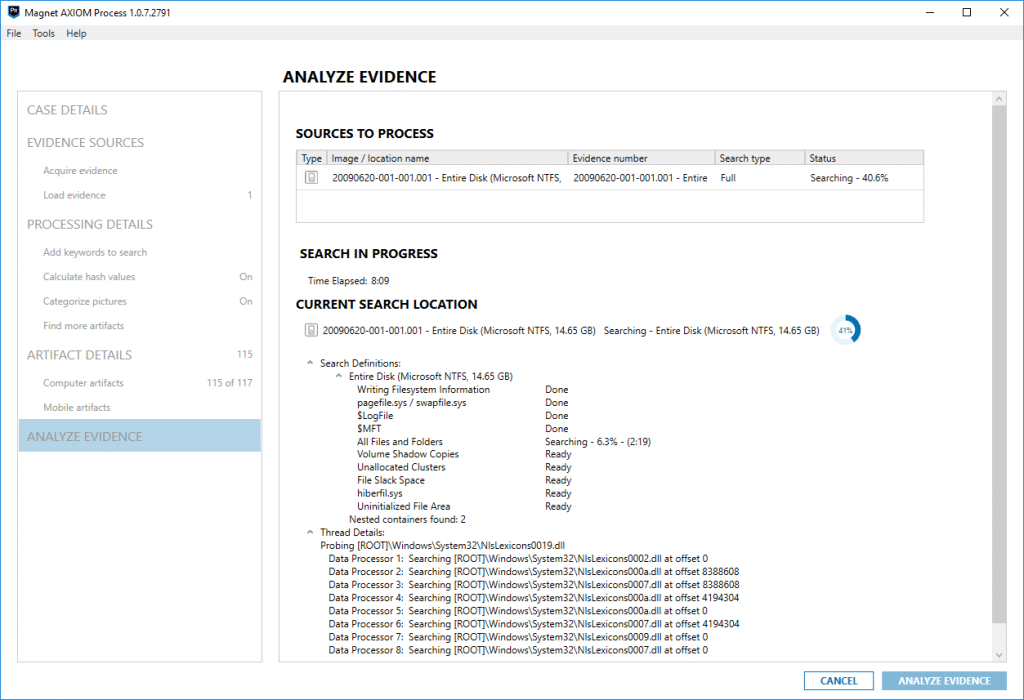Click 'Nested containers found: 2' text
The height and width of the screenshot is (700, 1024).
tap(408, 519)
